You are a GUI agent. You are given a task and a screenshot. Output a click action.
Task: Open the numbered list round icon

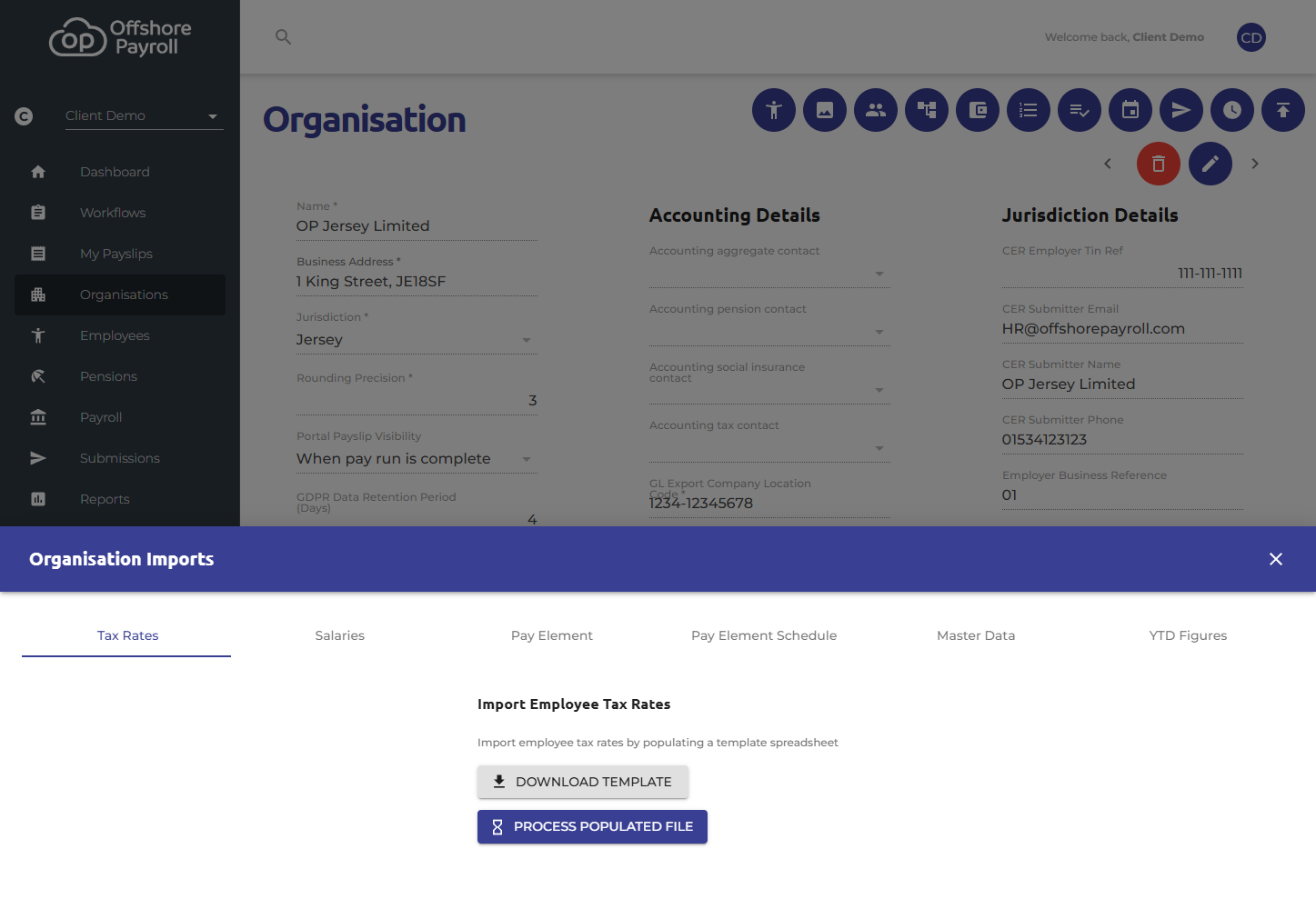(1029, 110)
